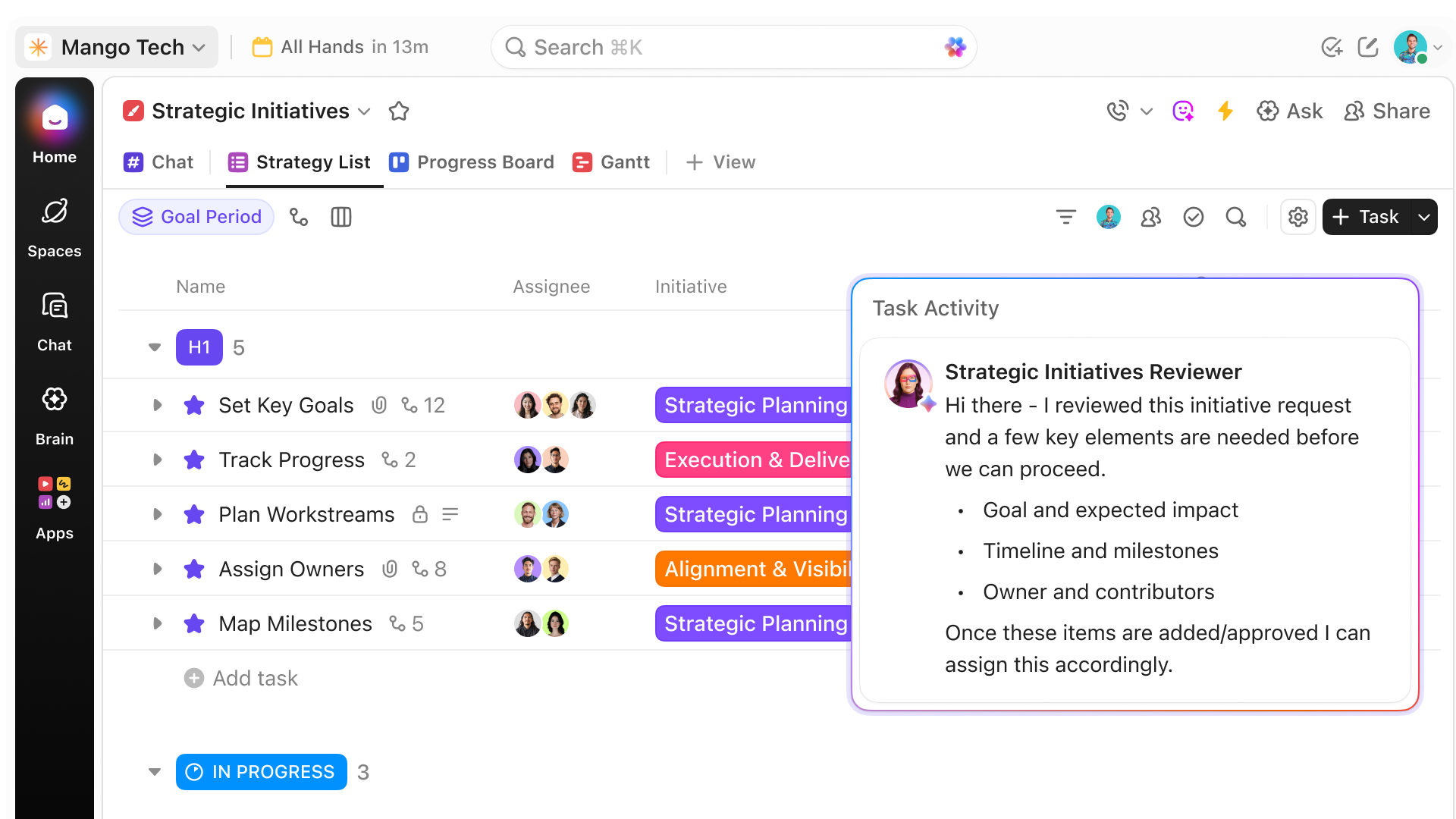
Task: Click the Share button
Action: (x=1387, y=111)
